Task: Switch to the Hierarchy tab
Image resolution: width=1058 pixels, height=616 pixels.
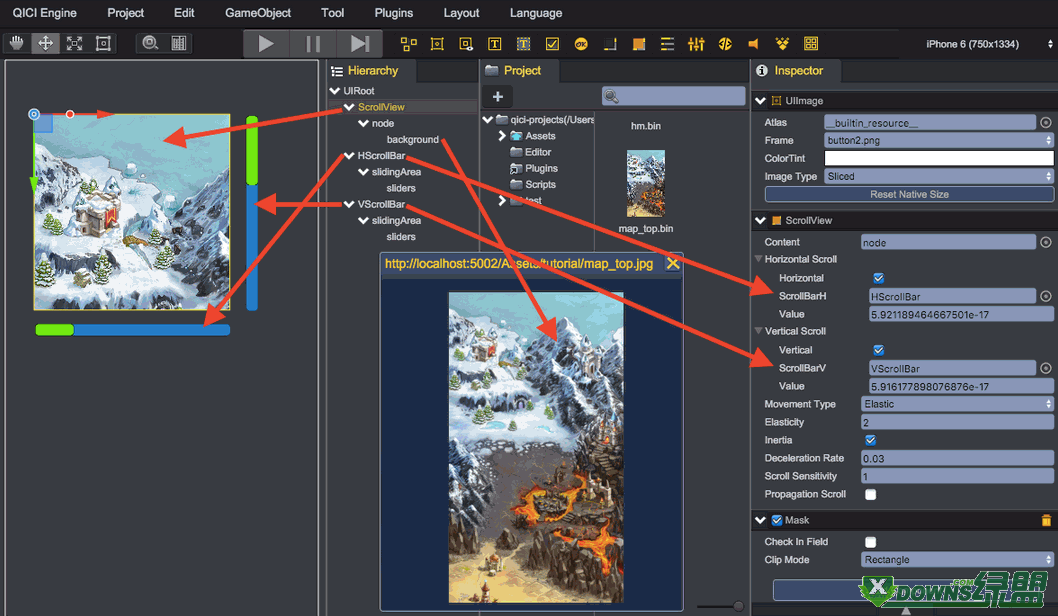Action: 372,71
